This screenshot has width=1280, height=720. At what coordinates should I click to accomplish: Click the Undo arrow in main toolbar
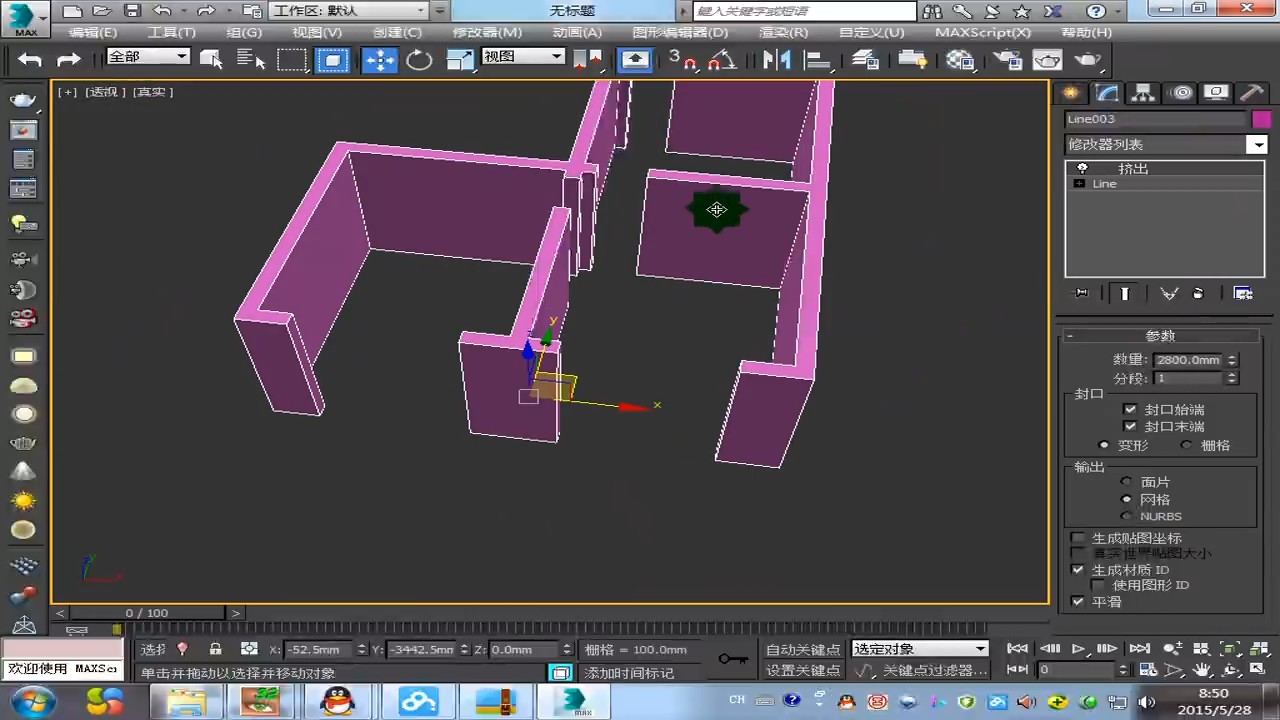point(30,60)
